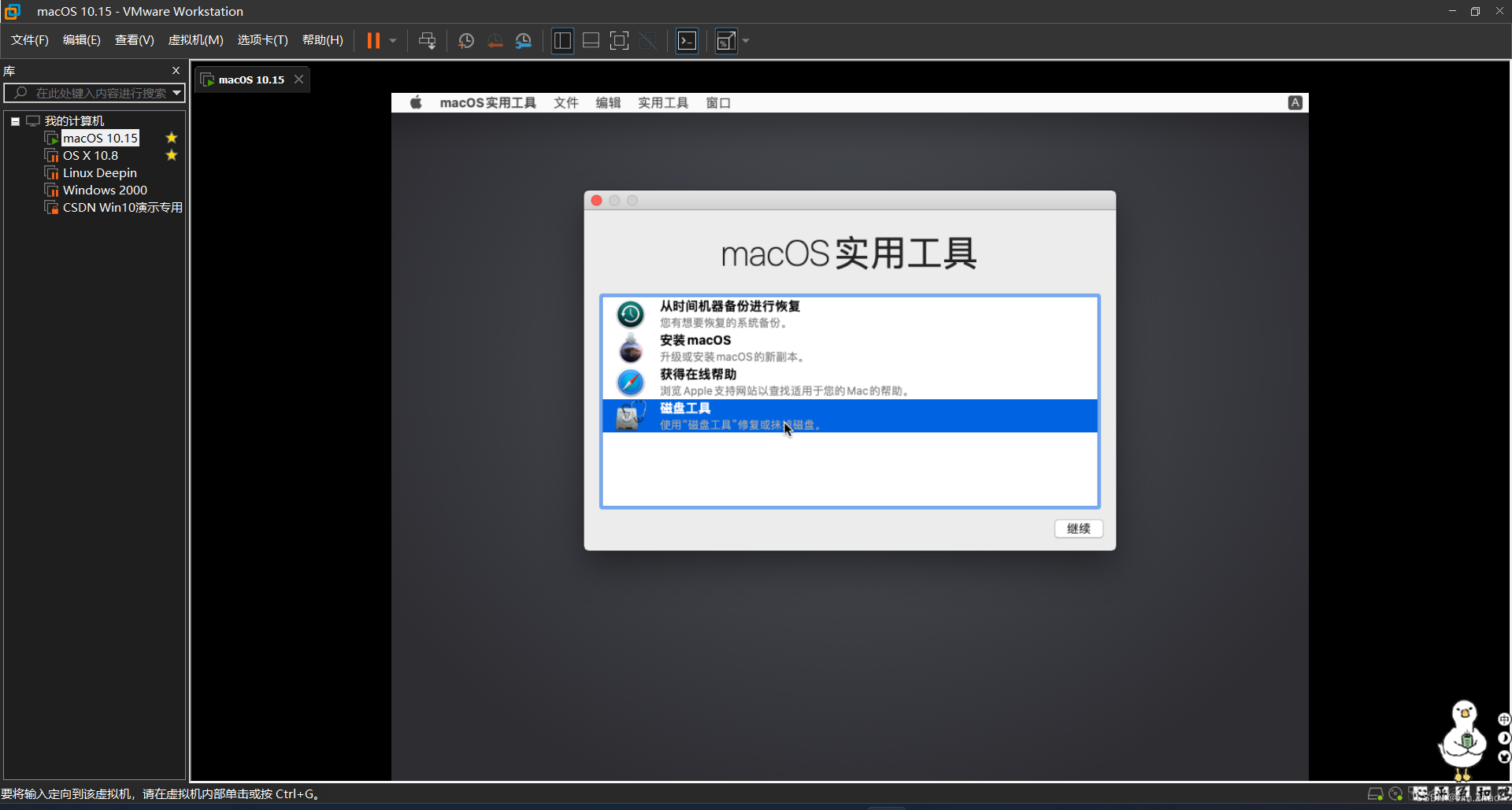Click the stretch guest display icon

coord(726,41)
